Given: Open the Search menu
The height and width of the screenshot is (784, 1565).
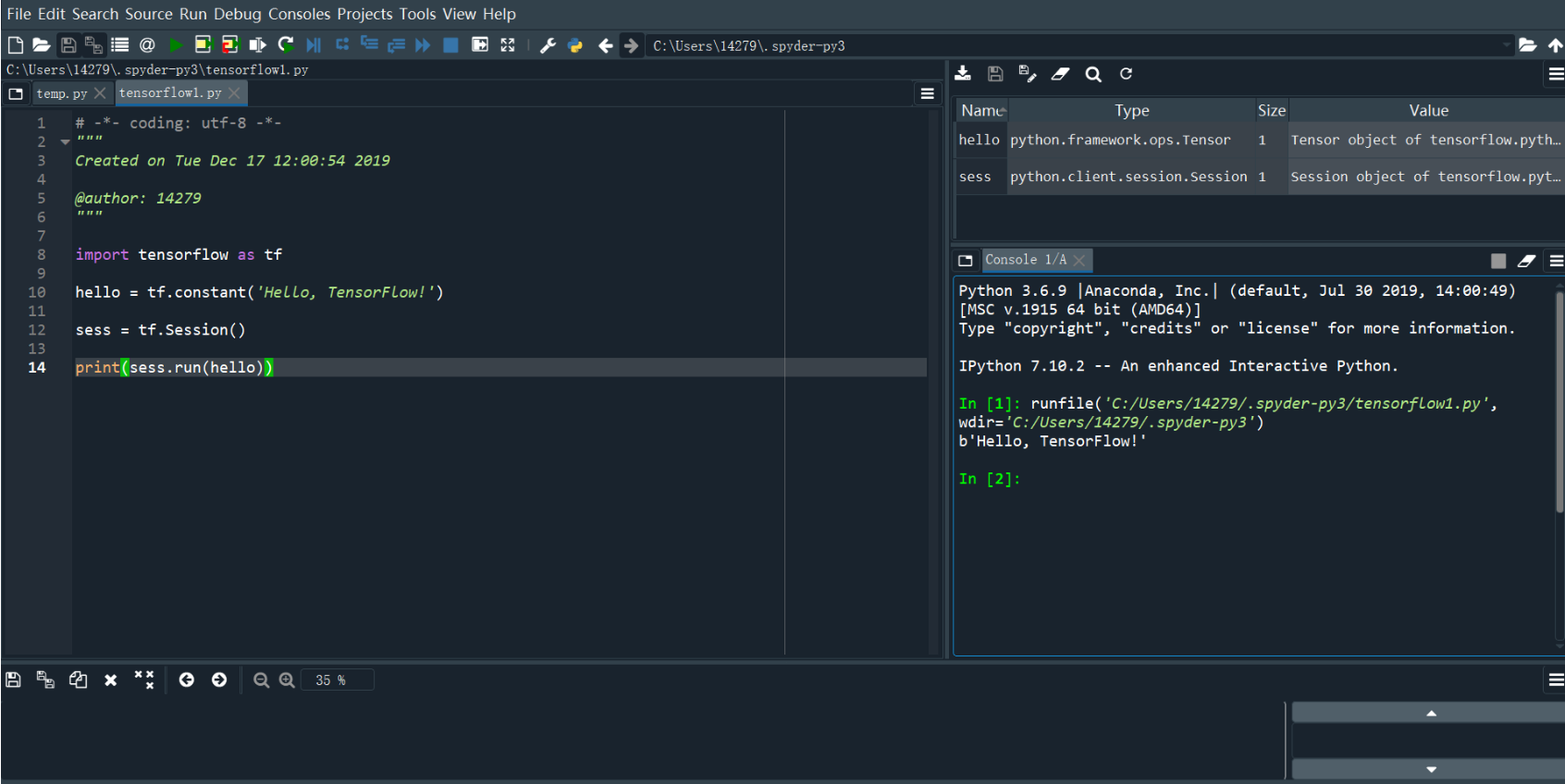Looking at the screenshot, I should pos(95,14).
